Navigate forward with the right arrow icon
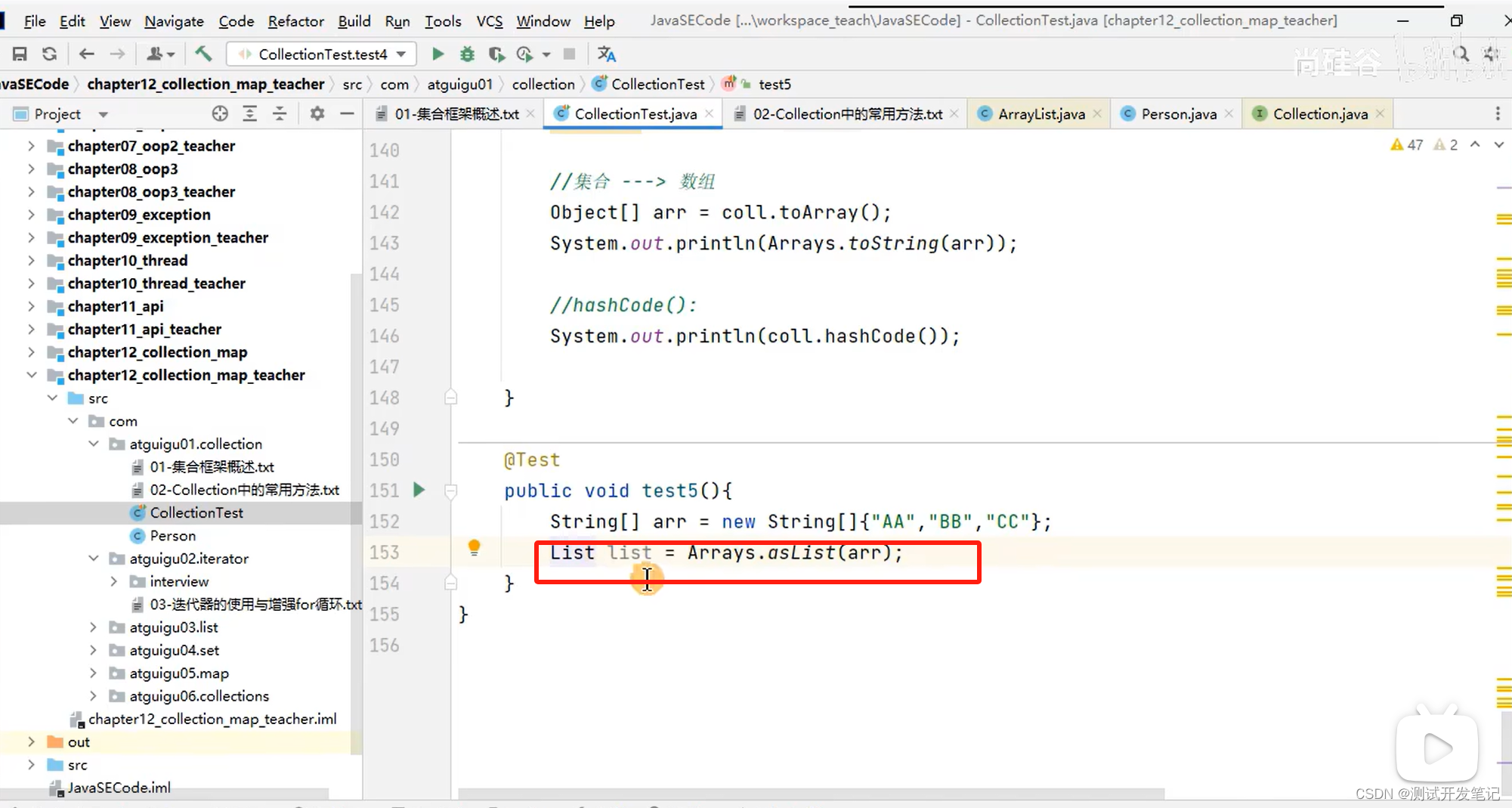This screenshot has width=1512, height=808. tap(117, 54)
